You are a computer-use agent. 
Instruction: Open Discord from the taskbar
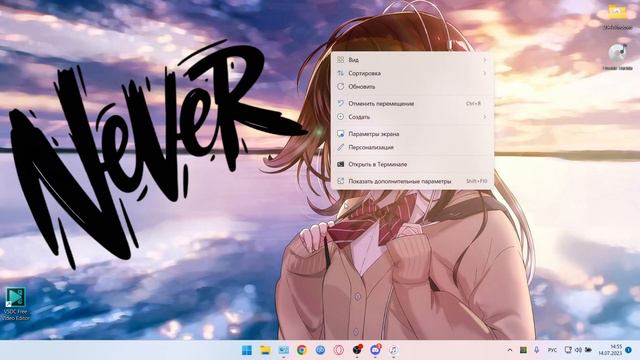375,350
